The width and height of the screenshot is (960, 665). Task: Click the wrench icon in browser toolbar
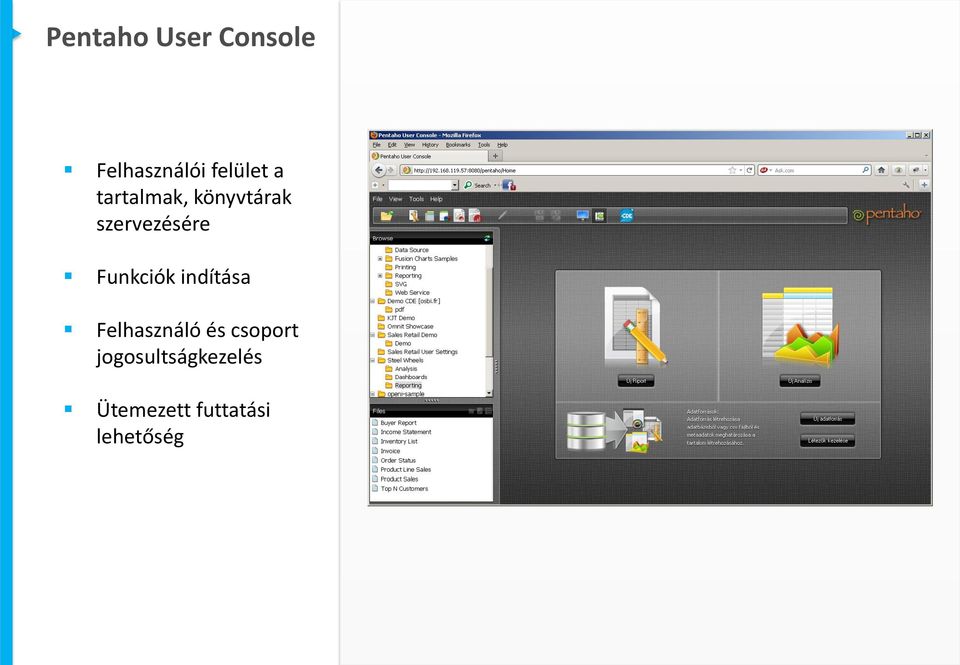(907, 184)
